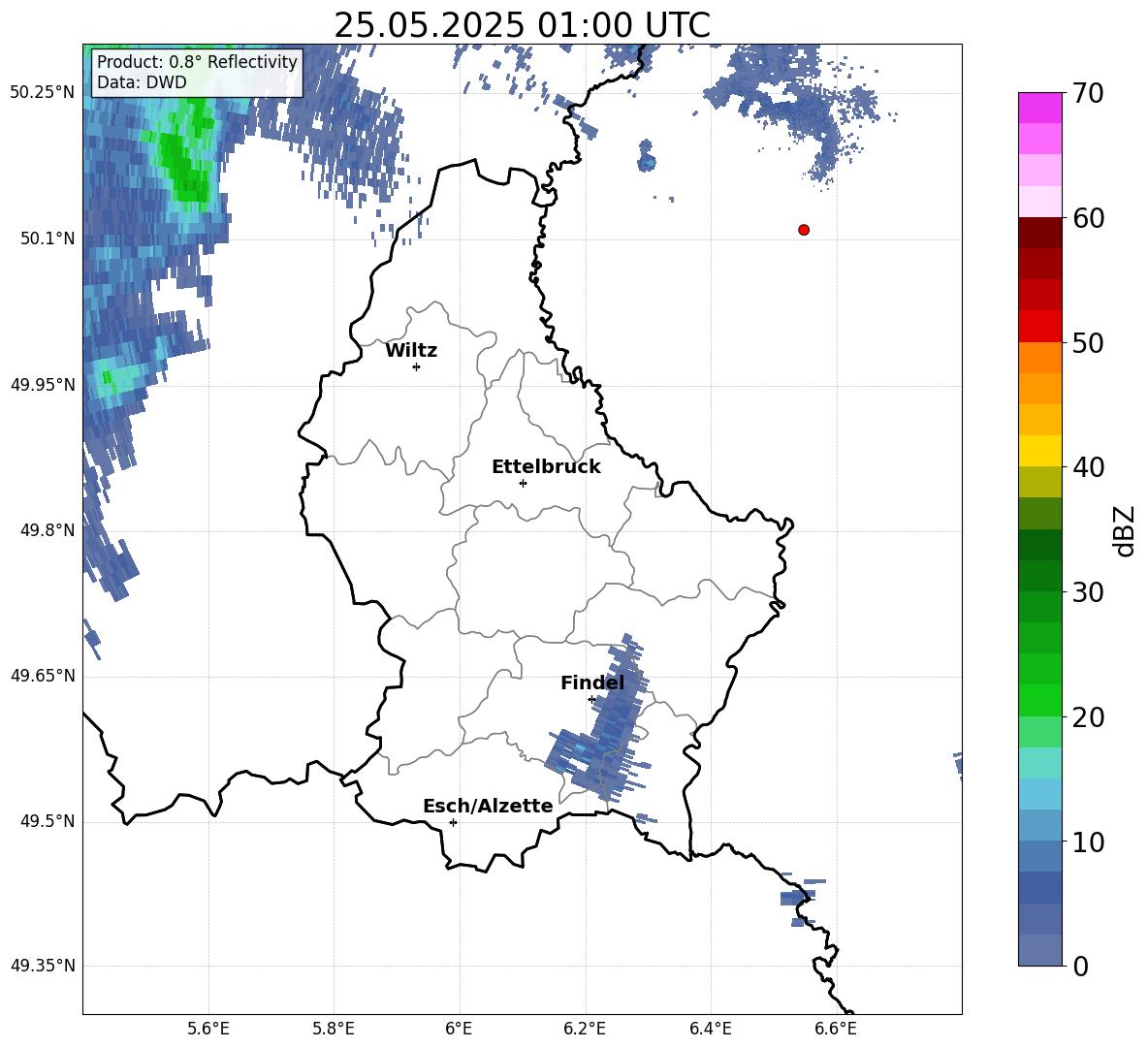Click the colorbar tick label 20
Viewport: 1148px width, 1048px height.
1088,717
